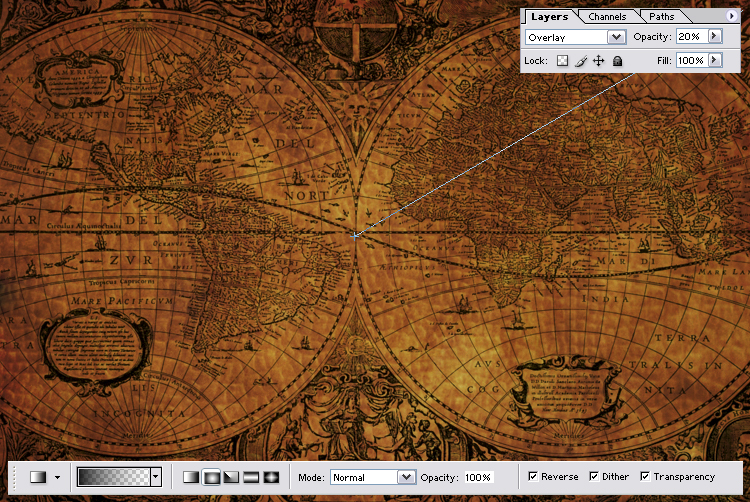Expand the gradient picker dropdown arrow
Screen dimensions: 750x502
point(155,477)
